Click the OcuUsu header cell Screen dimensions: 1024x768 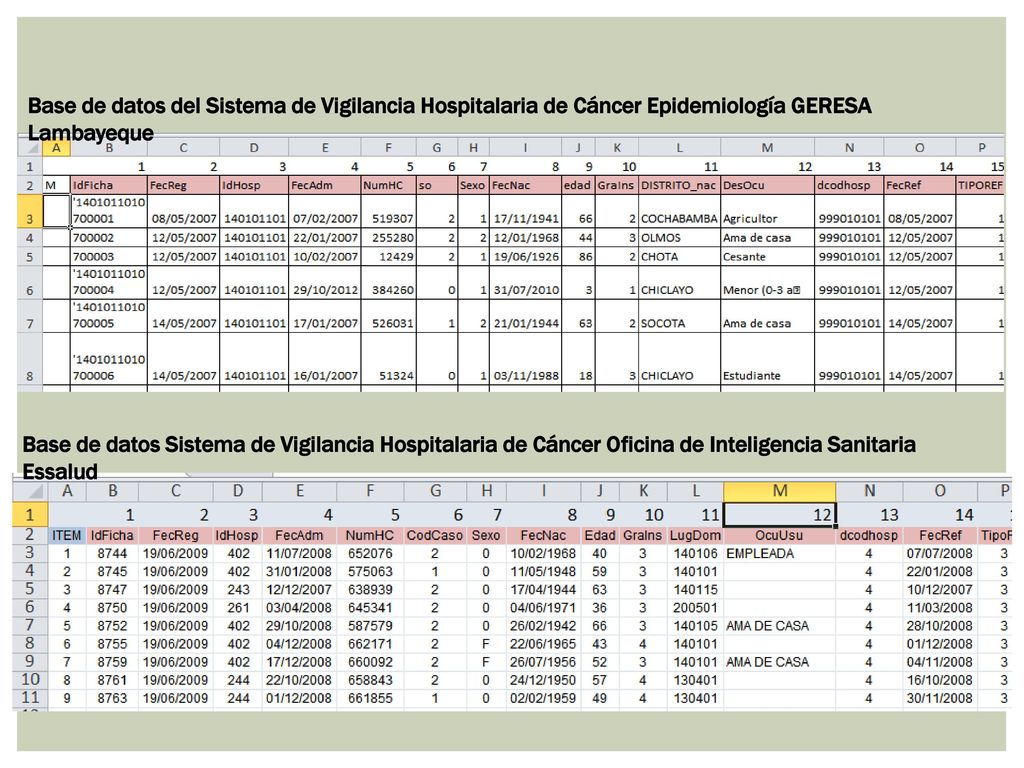pyautogui.click(x=779, y=536)
